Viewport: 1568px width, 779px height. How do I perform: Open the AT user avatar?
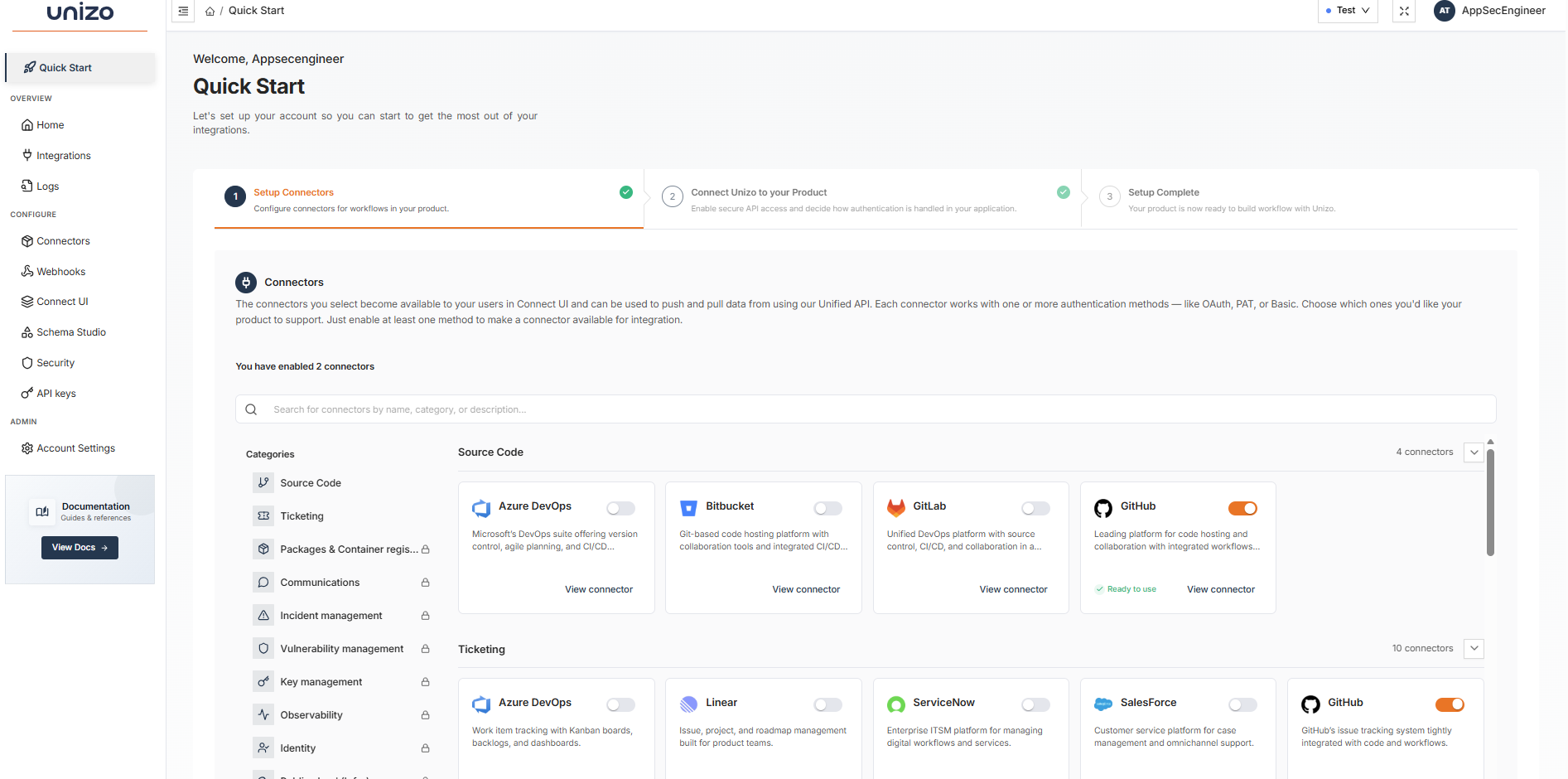point(1445,11)
